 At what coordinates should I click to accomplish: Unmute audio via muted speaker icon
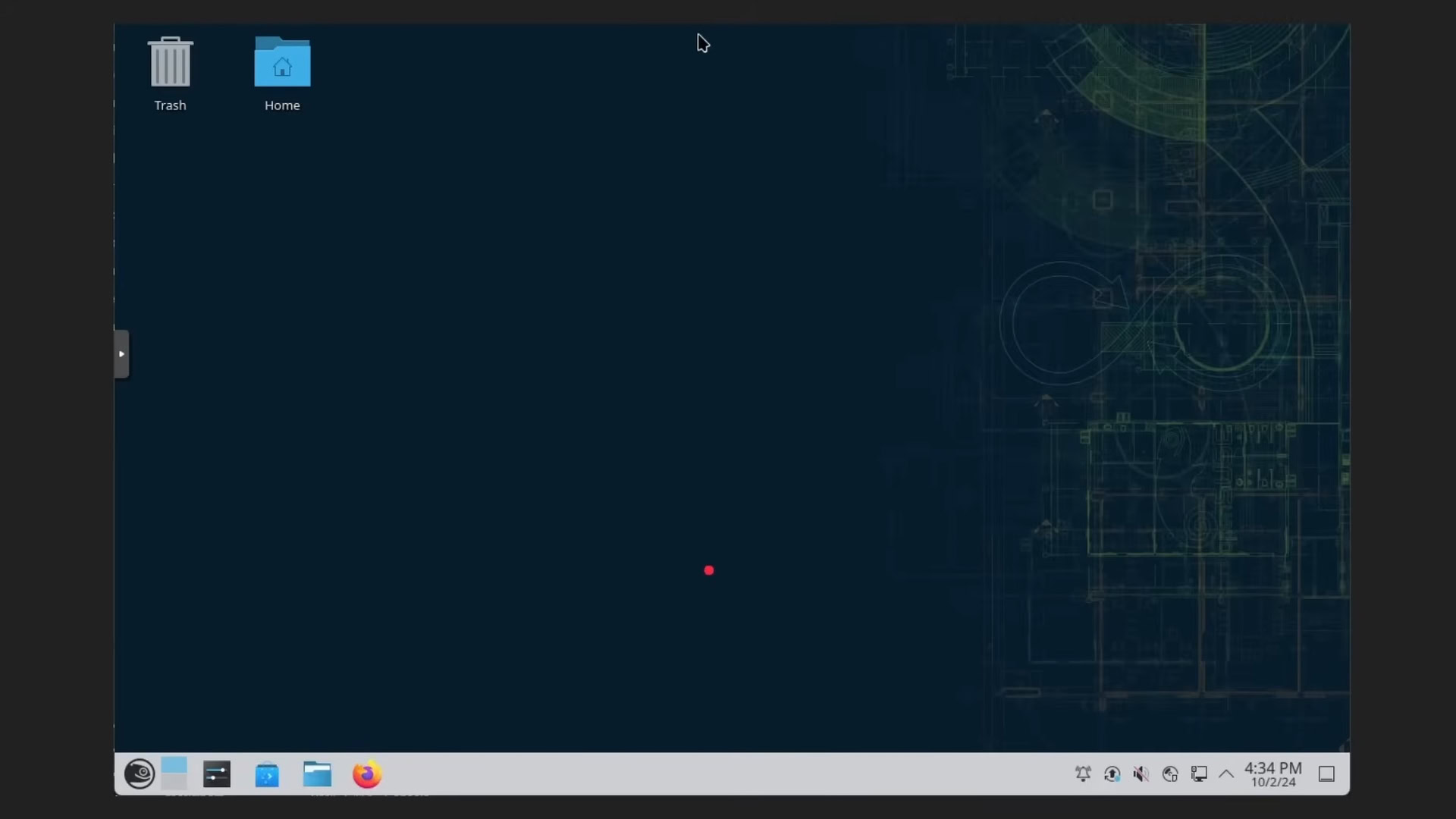(x=1141, y=774)
